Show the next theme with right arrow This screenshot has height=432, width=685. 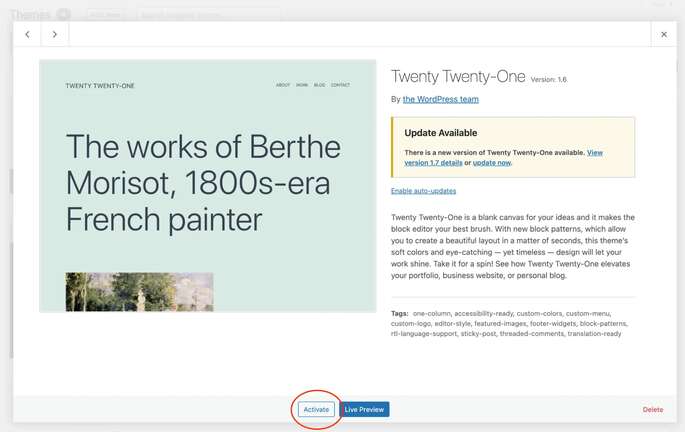point(55,34)
